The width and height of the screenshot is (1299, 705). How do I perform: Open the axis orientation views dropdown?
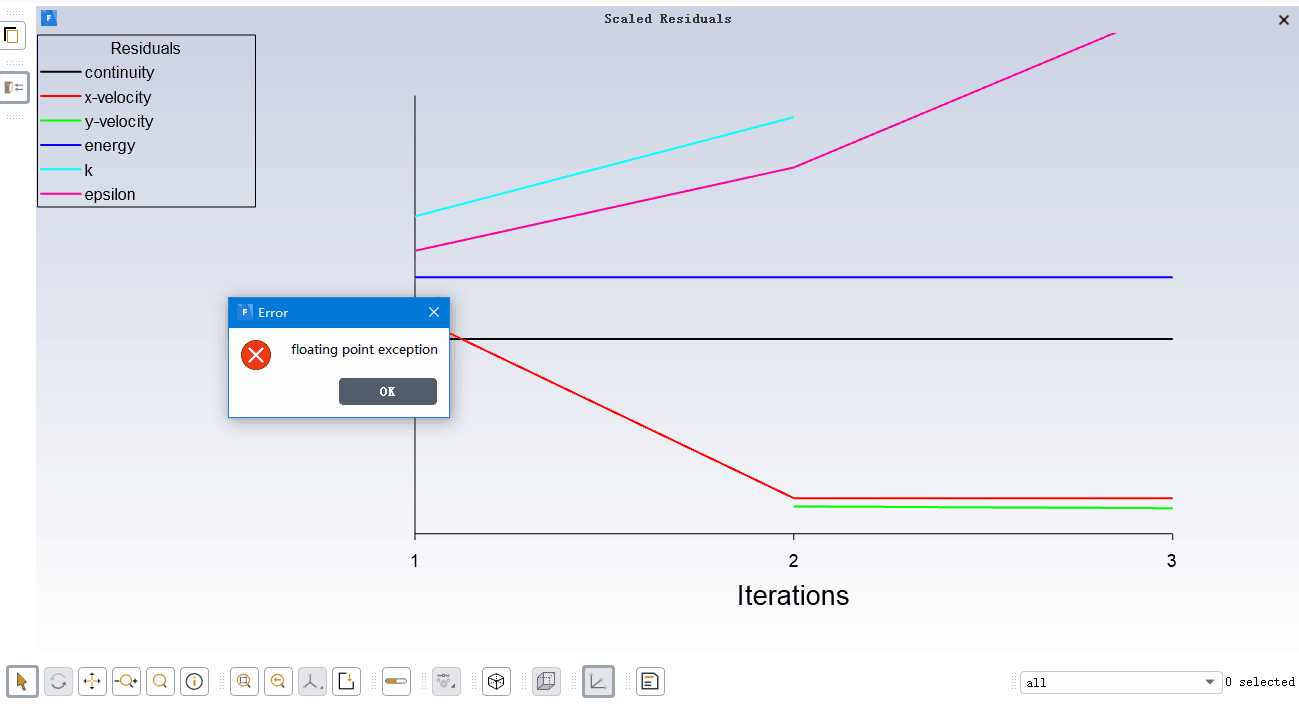pos(312,682)
